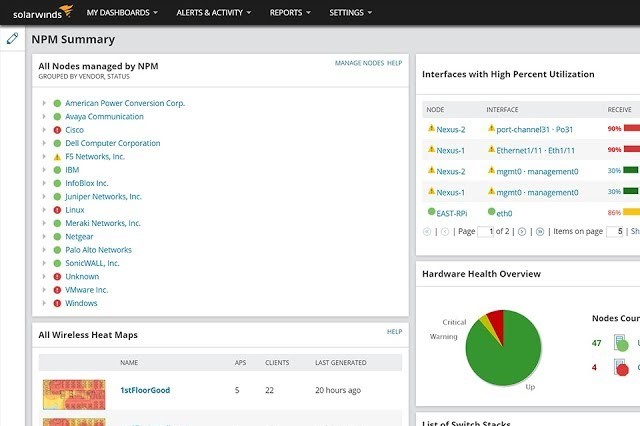Click green status icon for American Power Conversion Corp.

pyautogui.click(x=57, y=103)
